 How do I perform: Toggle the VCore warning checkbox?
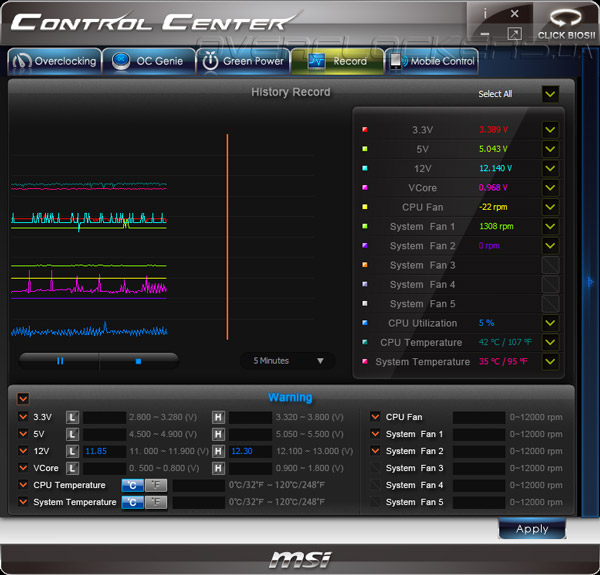[x=23, y=468]
